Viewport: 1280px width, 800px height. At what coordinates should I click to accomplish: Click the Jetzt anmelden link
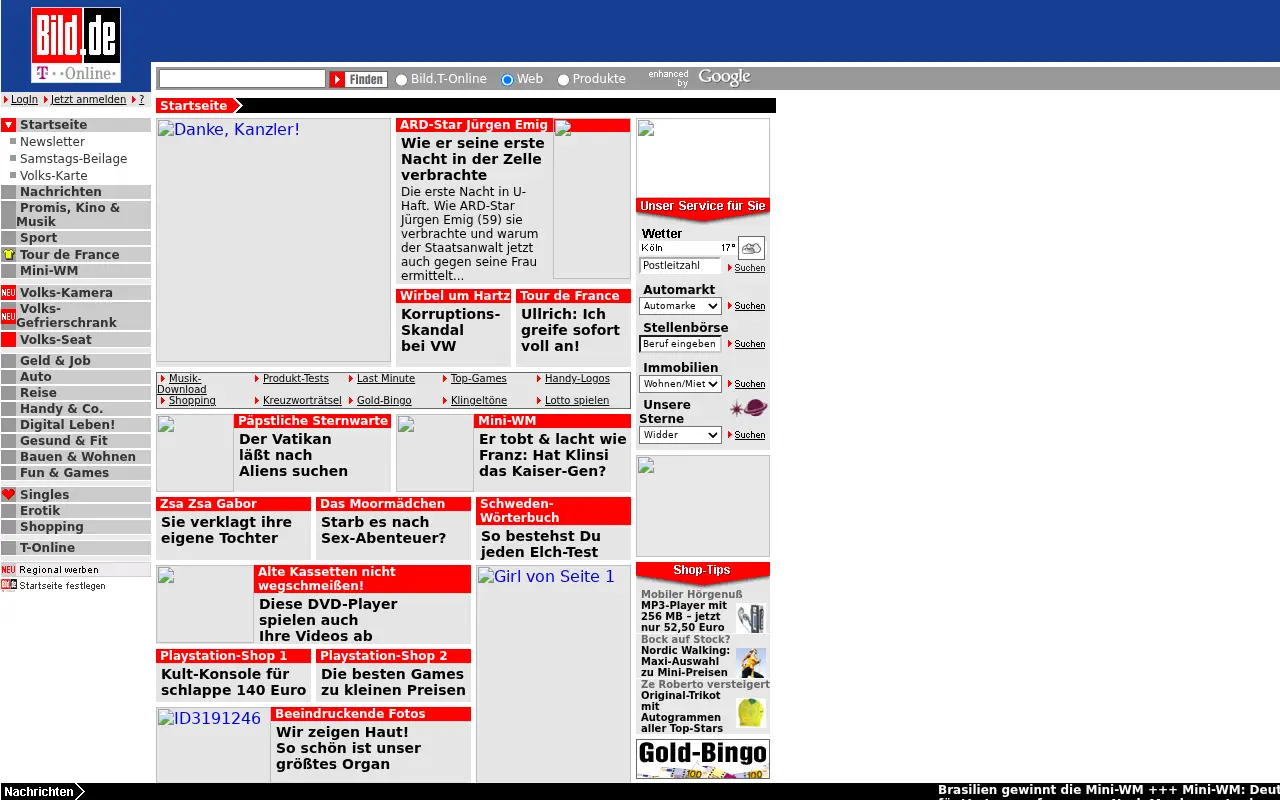[x=88, y=100]
